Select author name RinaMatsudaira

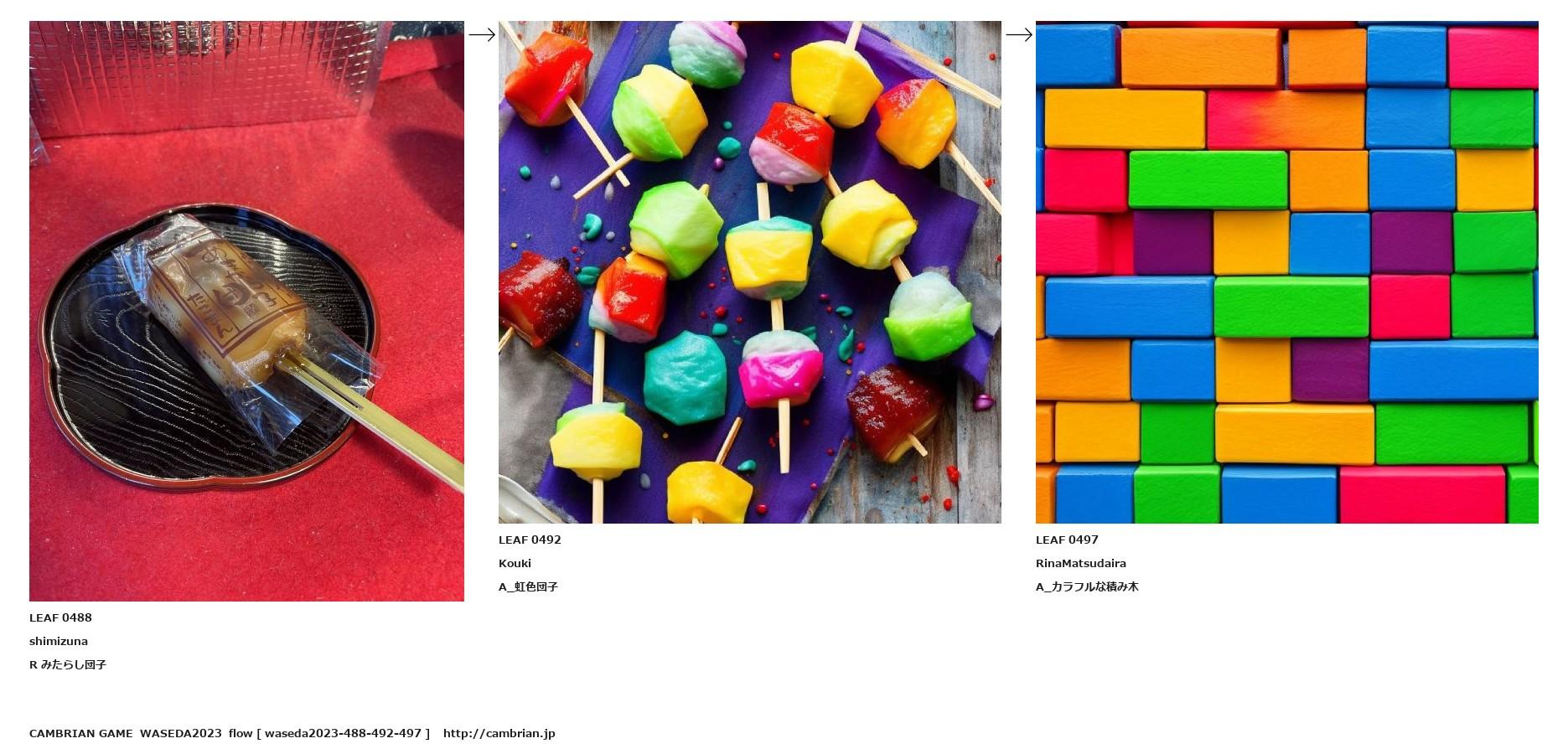coord(1081,563)
